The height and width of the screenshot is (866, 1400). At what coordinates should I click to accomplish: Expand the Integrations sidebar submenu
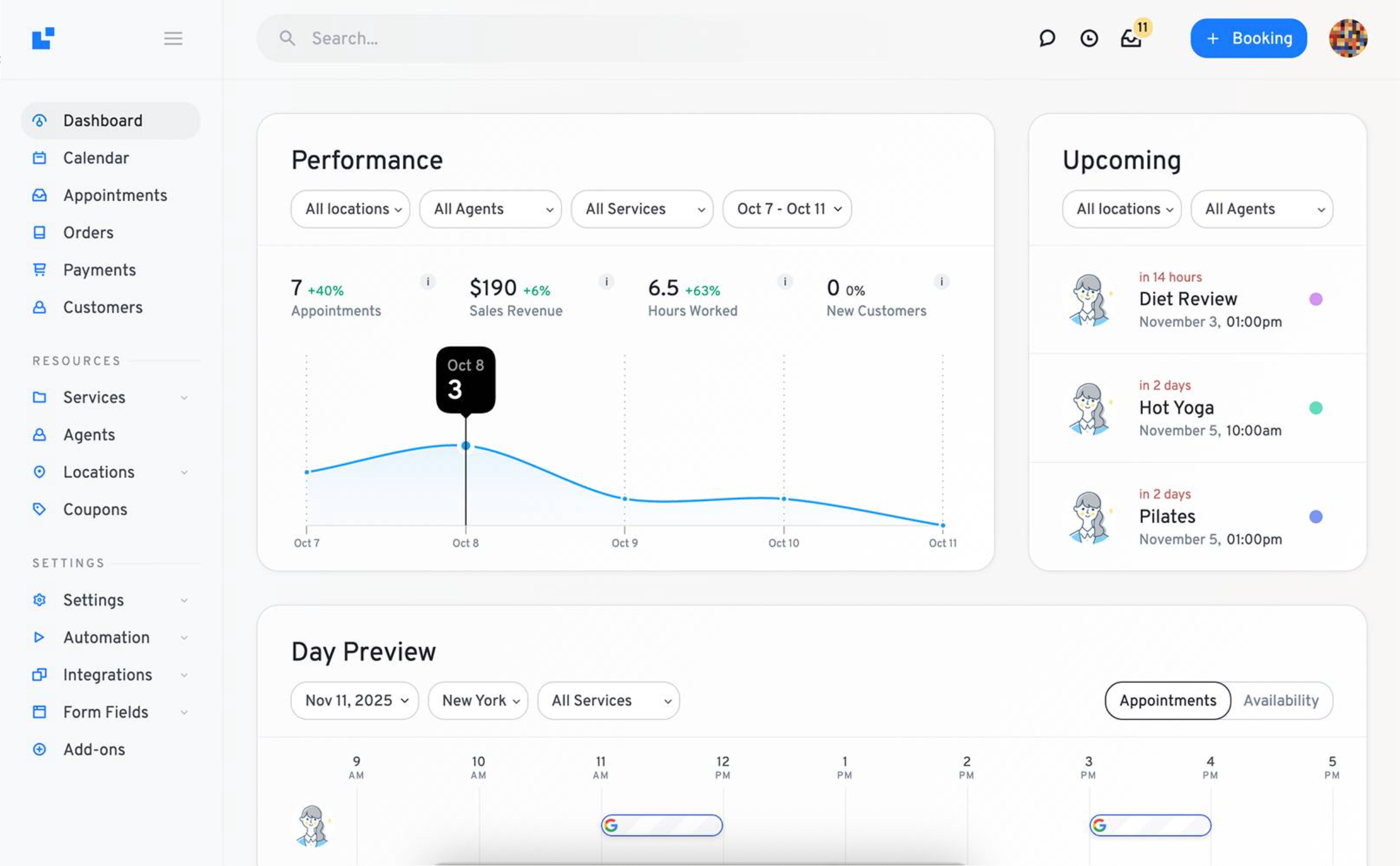(183, 675)
